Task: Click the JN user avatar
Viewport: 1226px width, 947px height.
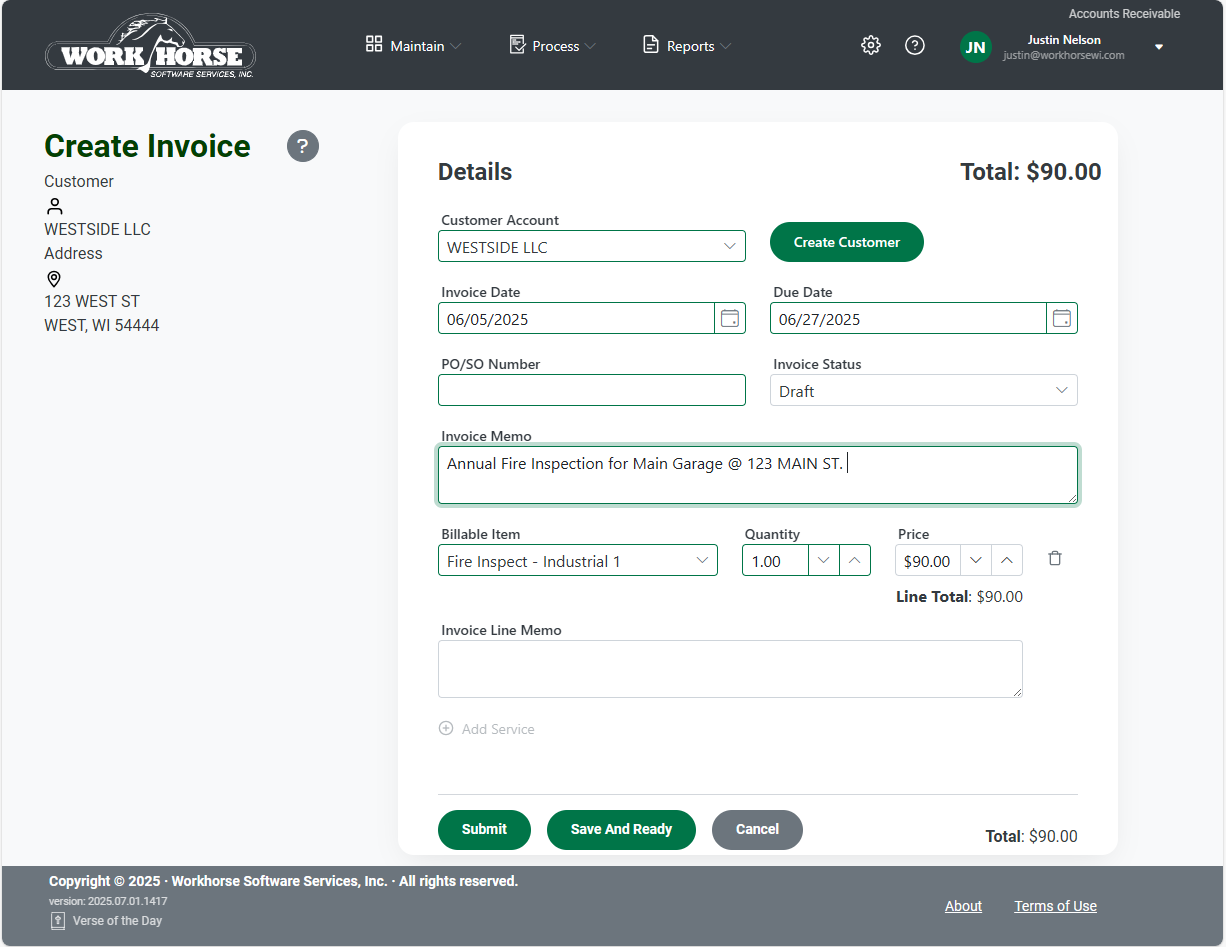Action: tap(975, 47)
